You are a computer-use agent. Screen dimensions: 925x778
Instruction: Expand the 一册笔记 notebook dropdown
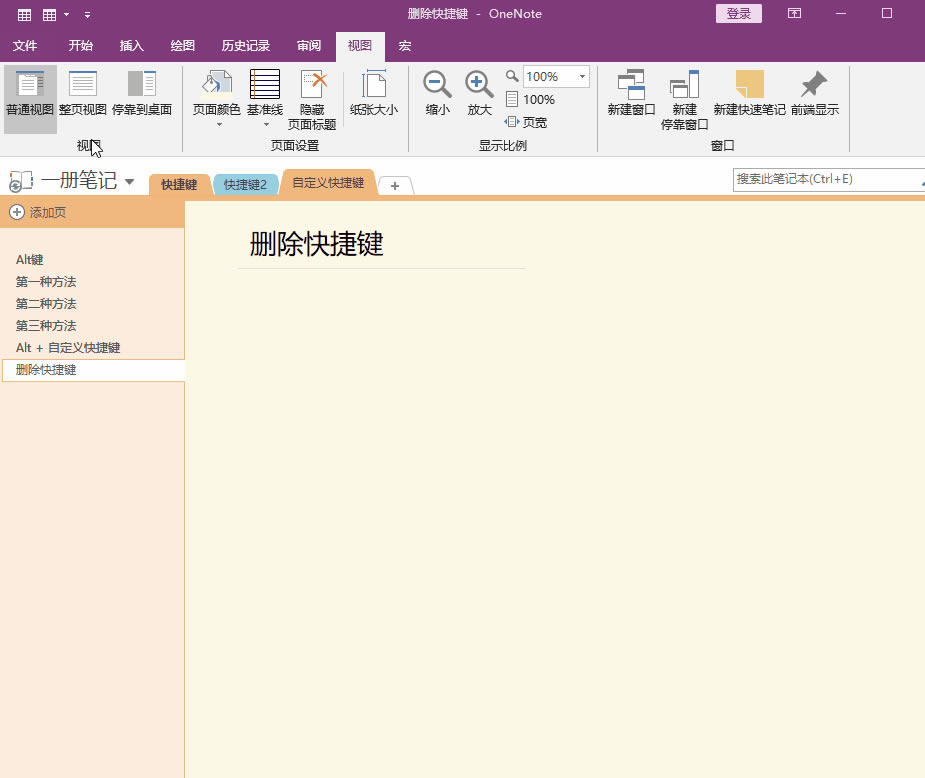point(131,181)
